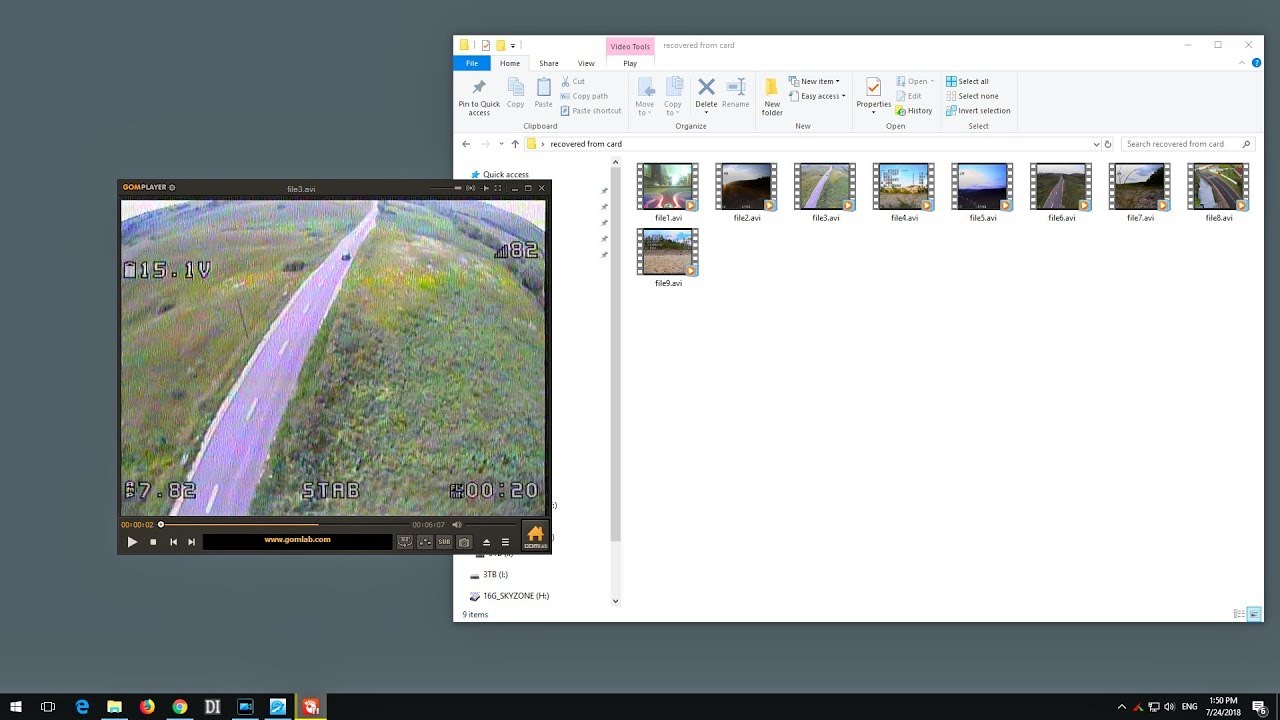Open Firefox from taskbar

click(147, 707)
